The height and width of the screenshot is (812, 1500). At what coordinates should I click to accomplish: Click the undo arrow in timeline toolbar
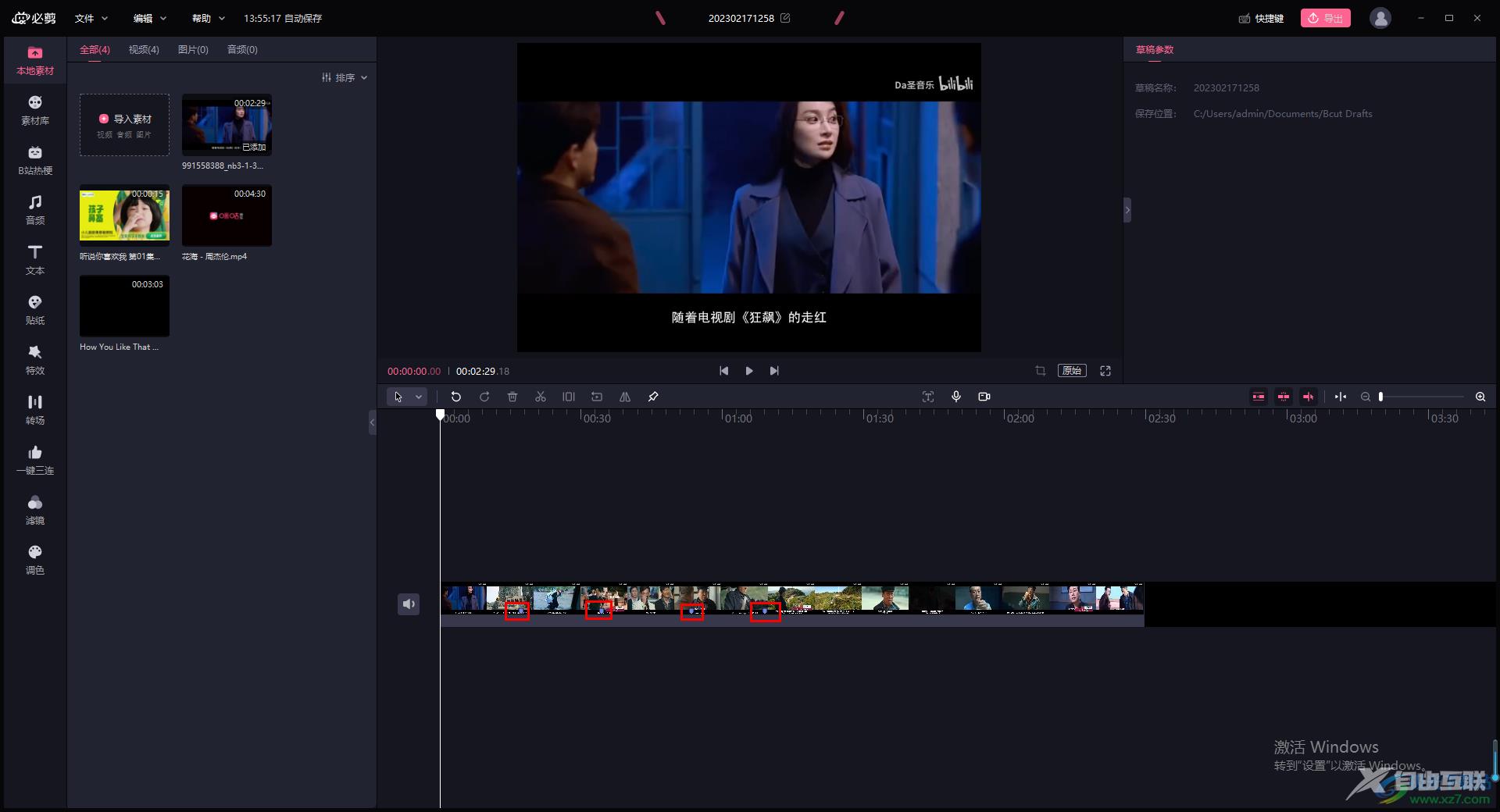(456, 397)
